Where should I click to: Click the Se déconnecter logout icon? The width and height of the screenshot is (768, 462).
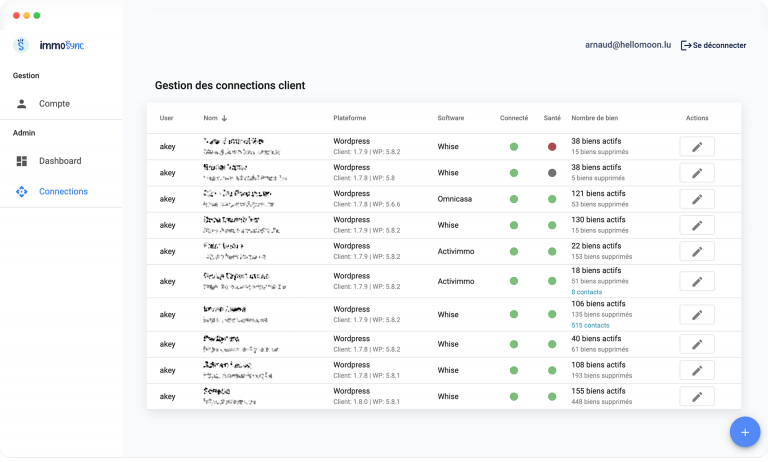[686, 45]
